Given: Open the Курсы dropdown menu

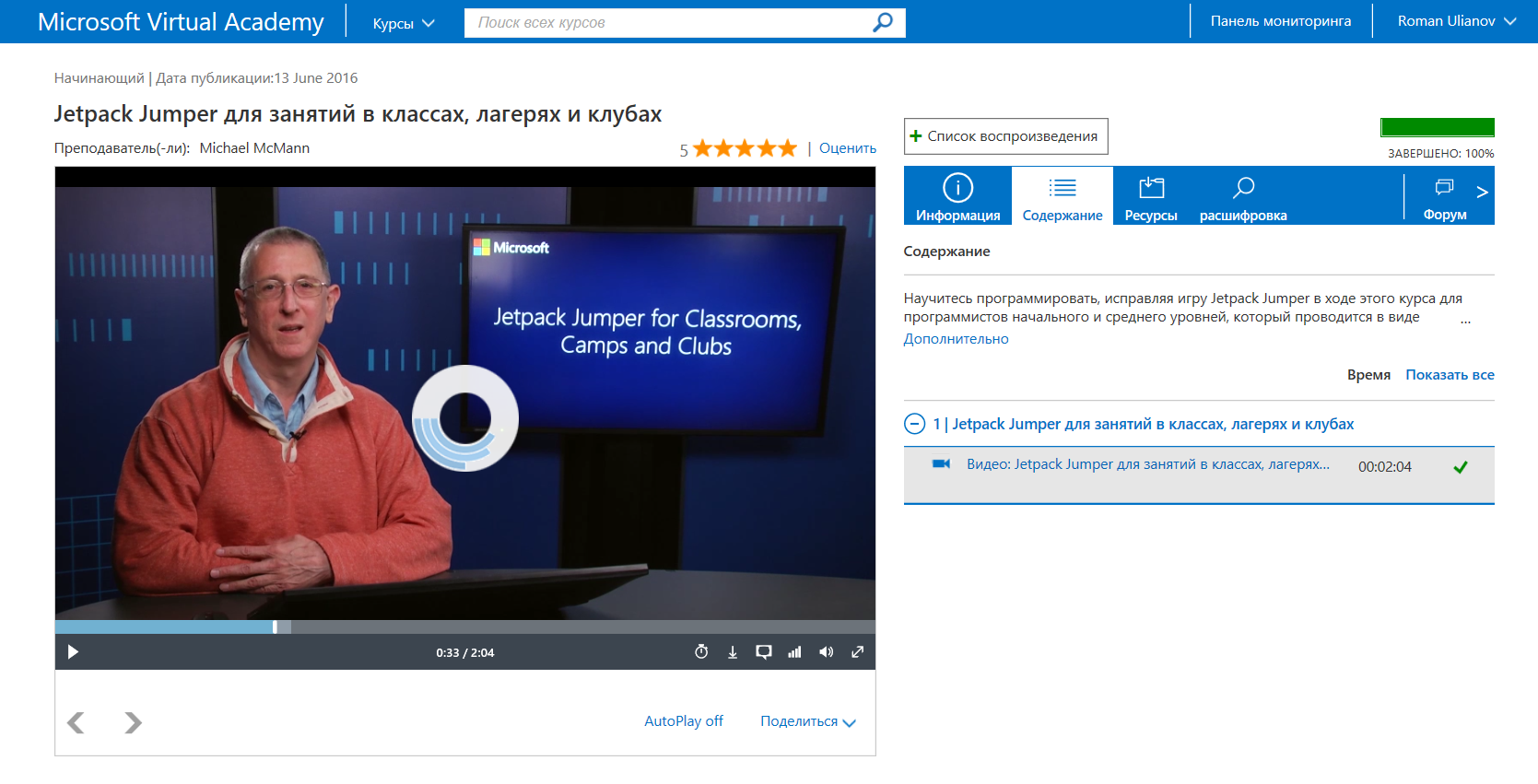Looking at the screenshot, I should (x=404, y=23).
